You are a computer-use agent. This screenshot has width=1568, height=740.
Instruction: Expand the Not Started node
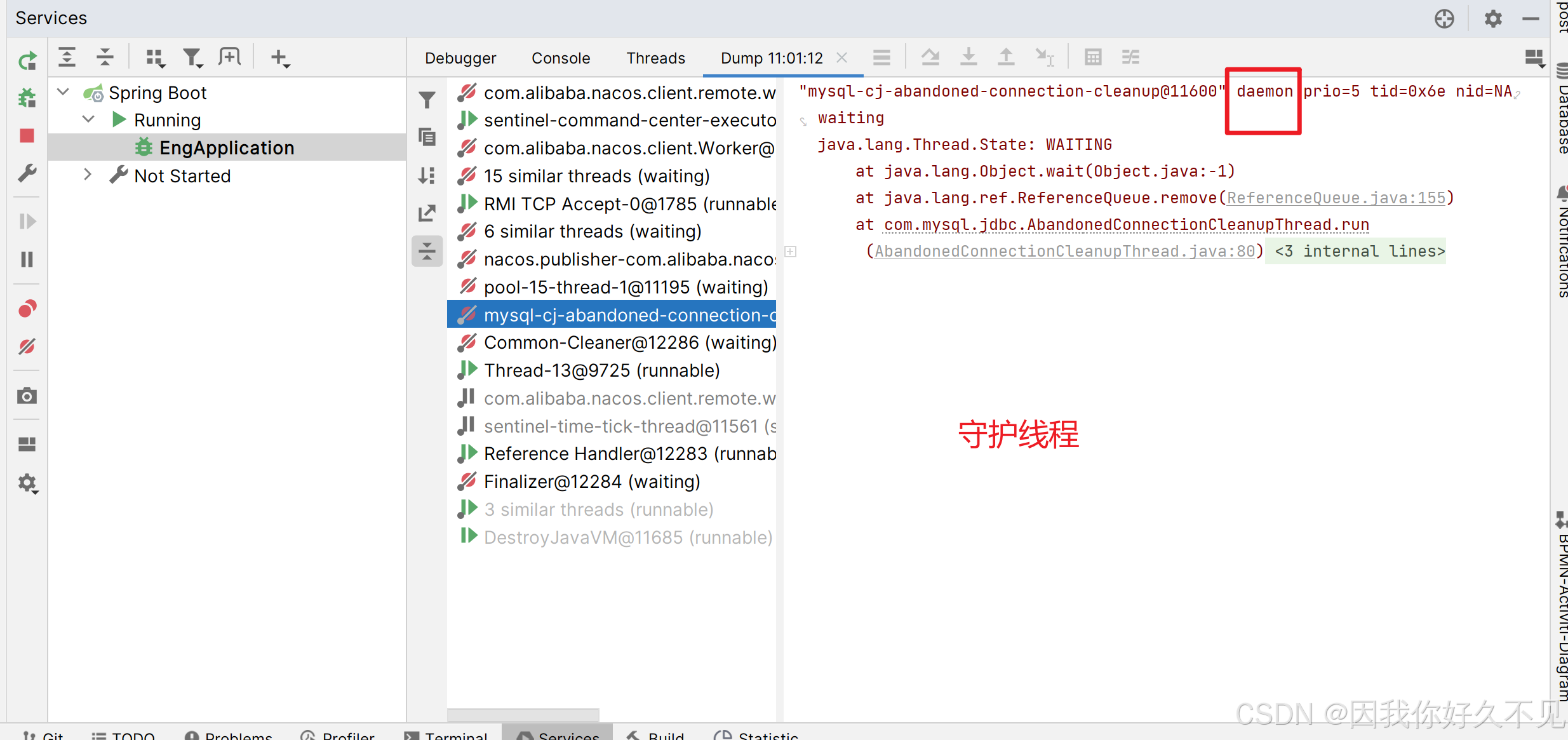tap(88, 175)
